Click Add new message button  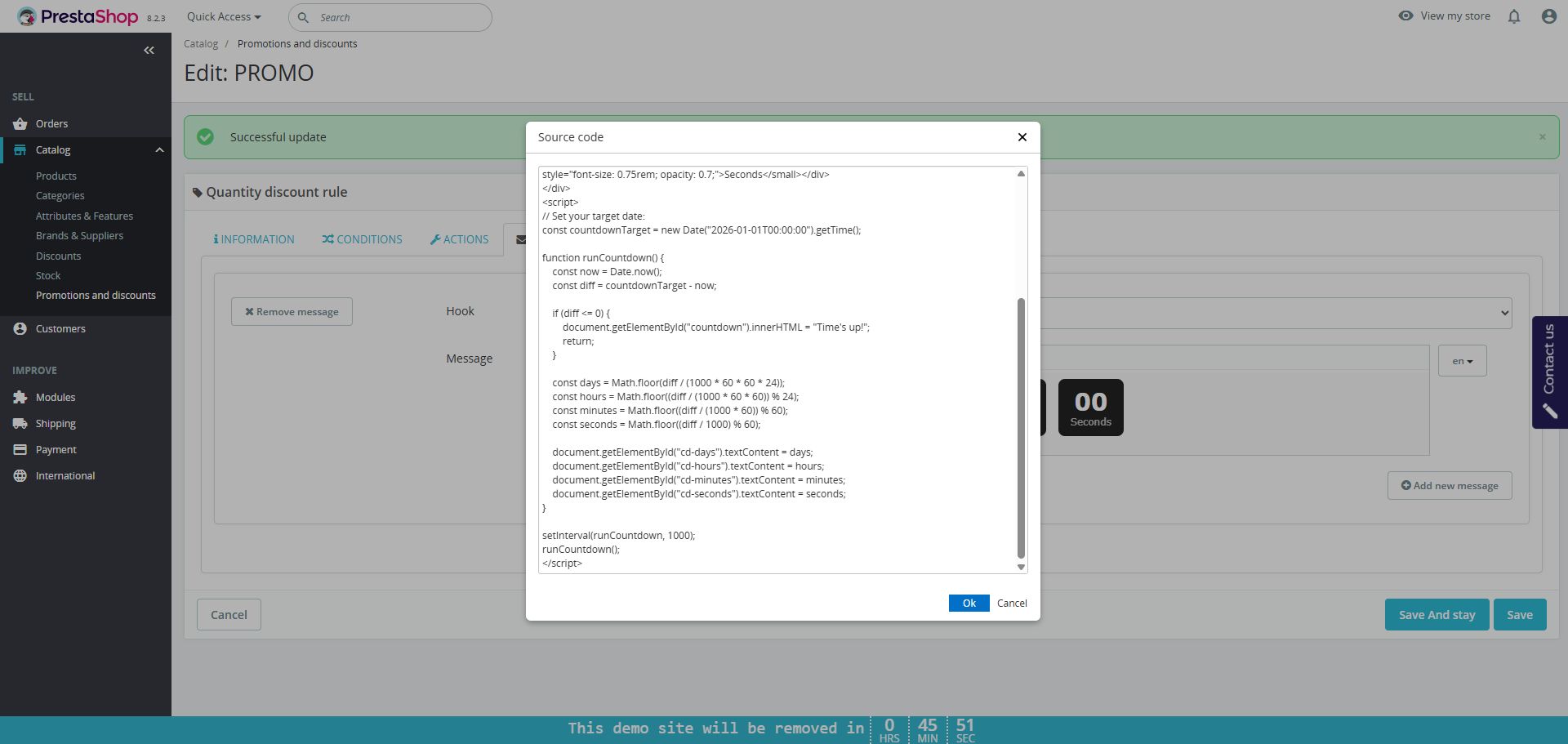click(x=1450, y=486)
